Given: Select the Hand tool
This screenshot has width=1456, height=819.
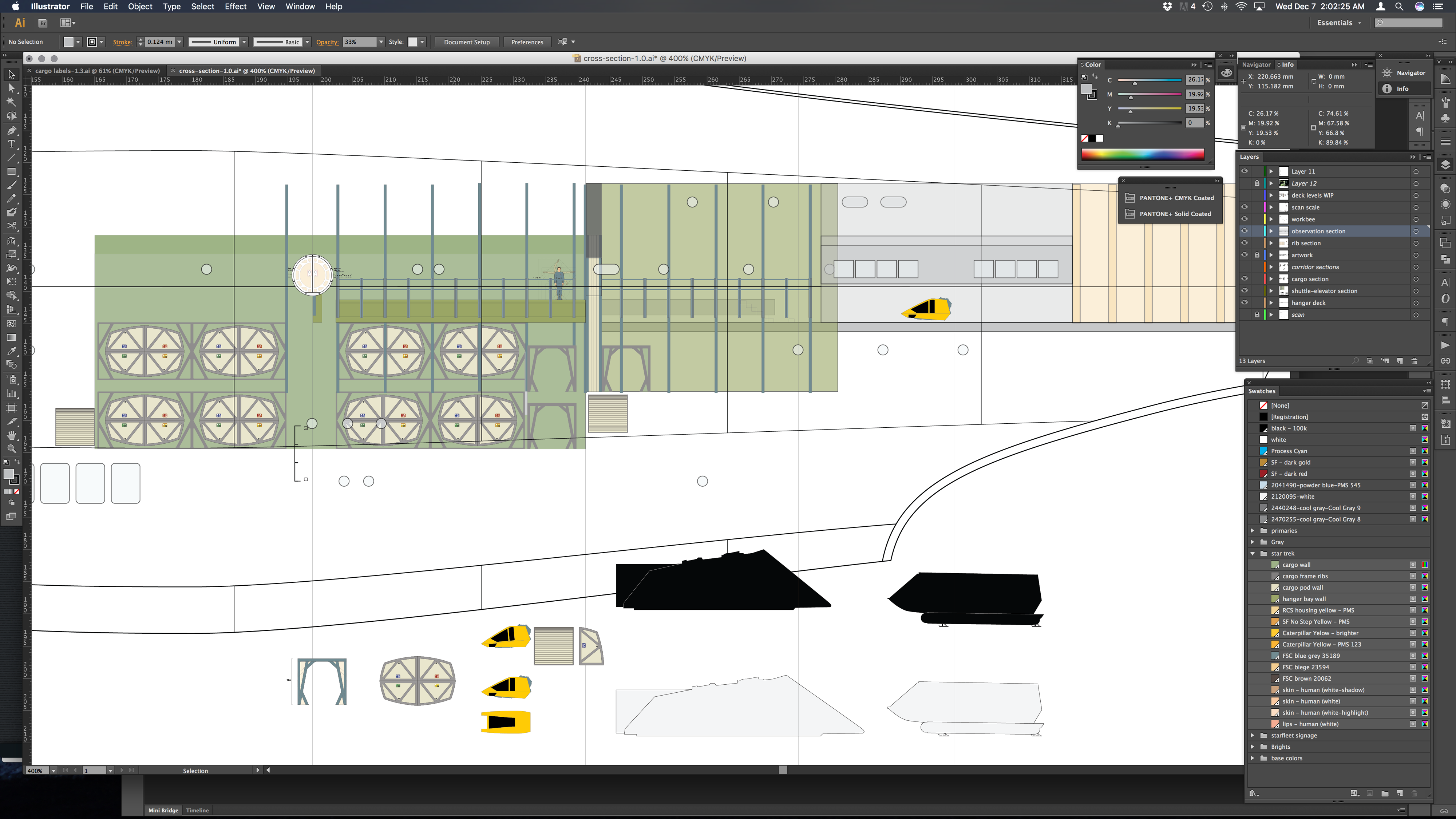Looking at the screenshot, I should [11, 435].
